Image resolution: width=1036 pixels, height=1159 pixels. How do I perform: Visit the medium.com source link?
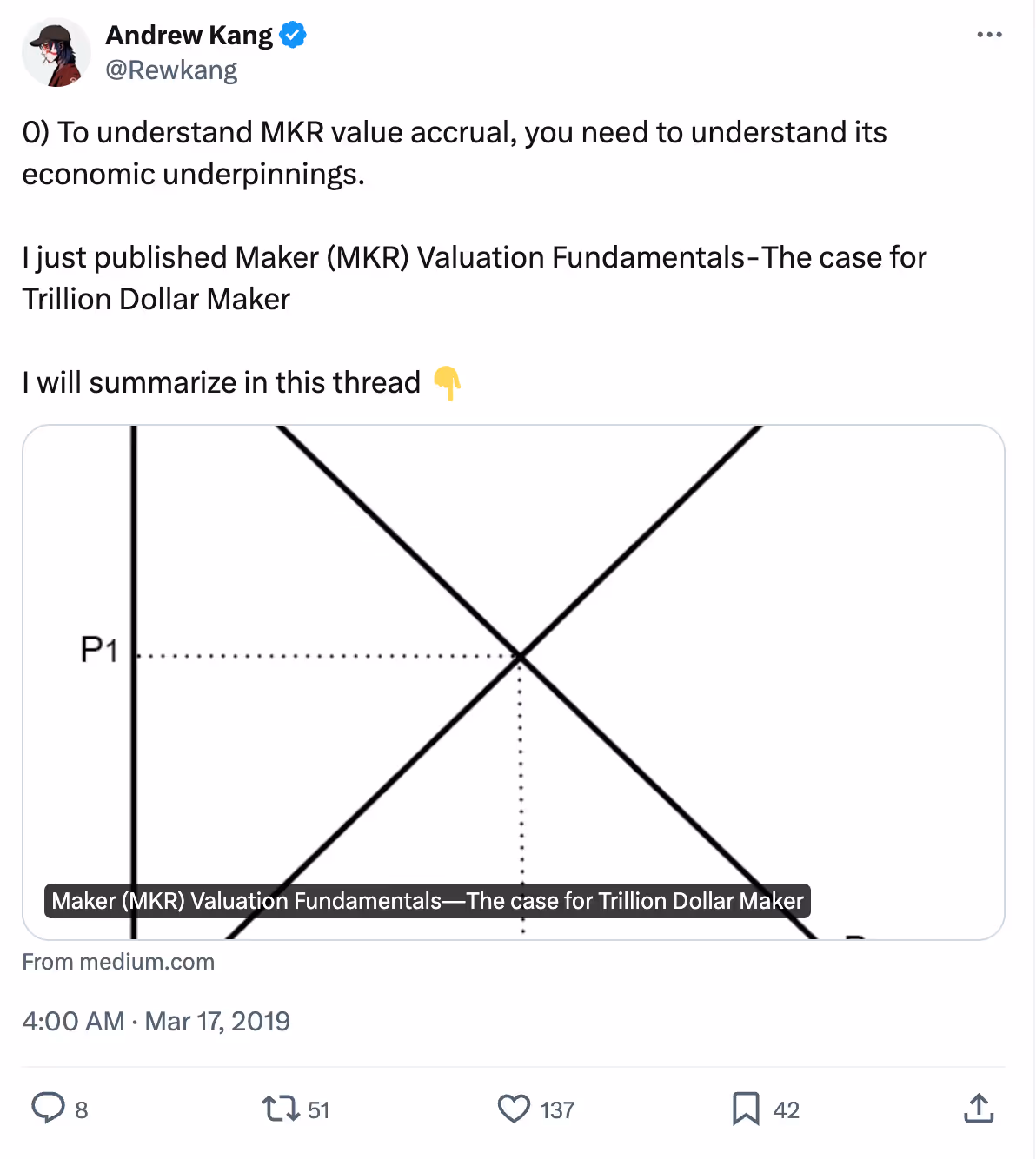tap(117, 962)
